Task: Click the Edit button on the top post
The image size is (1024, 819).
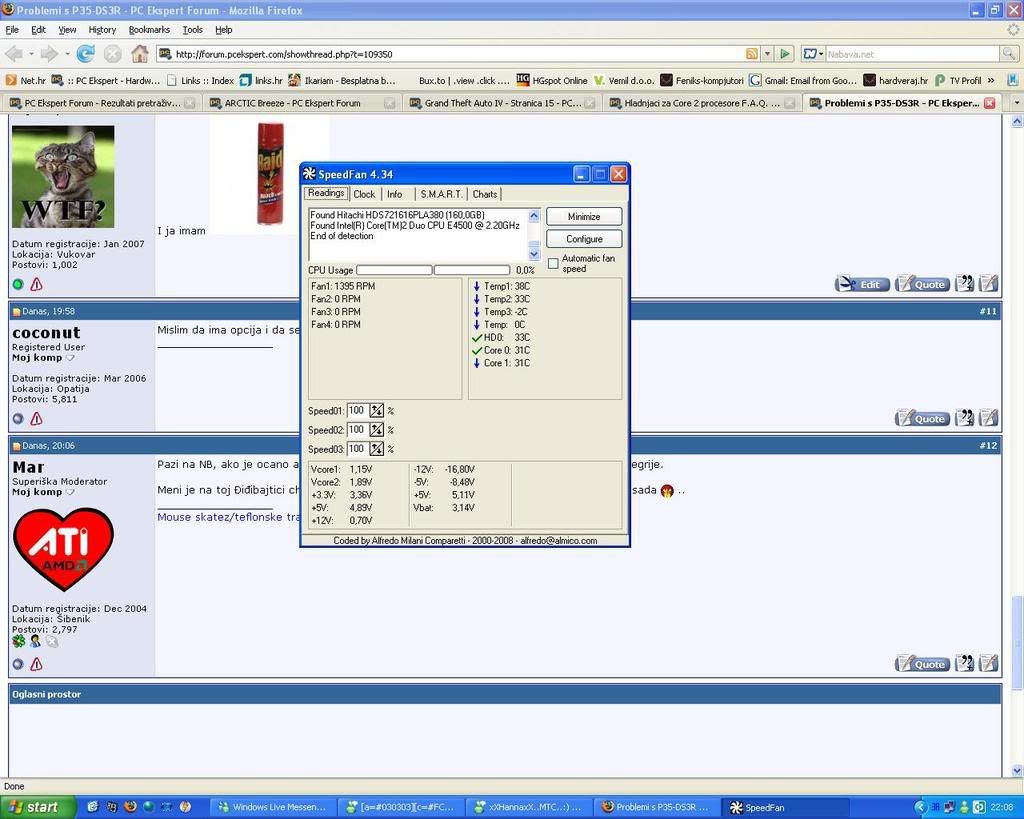Action: (862, 283)
